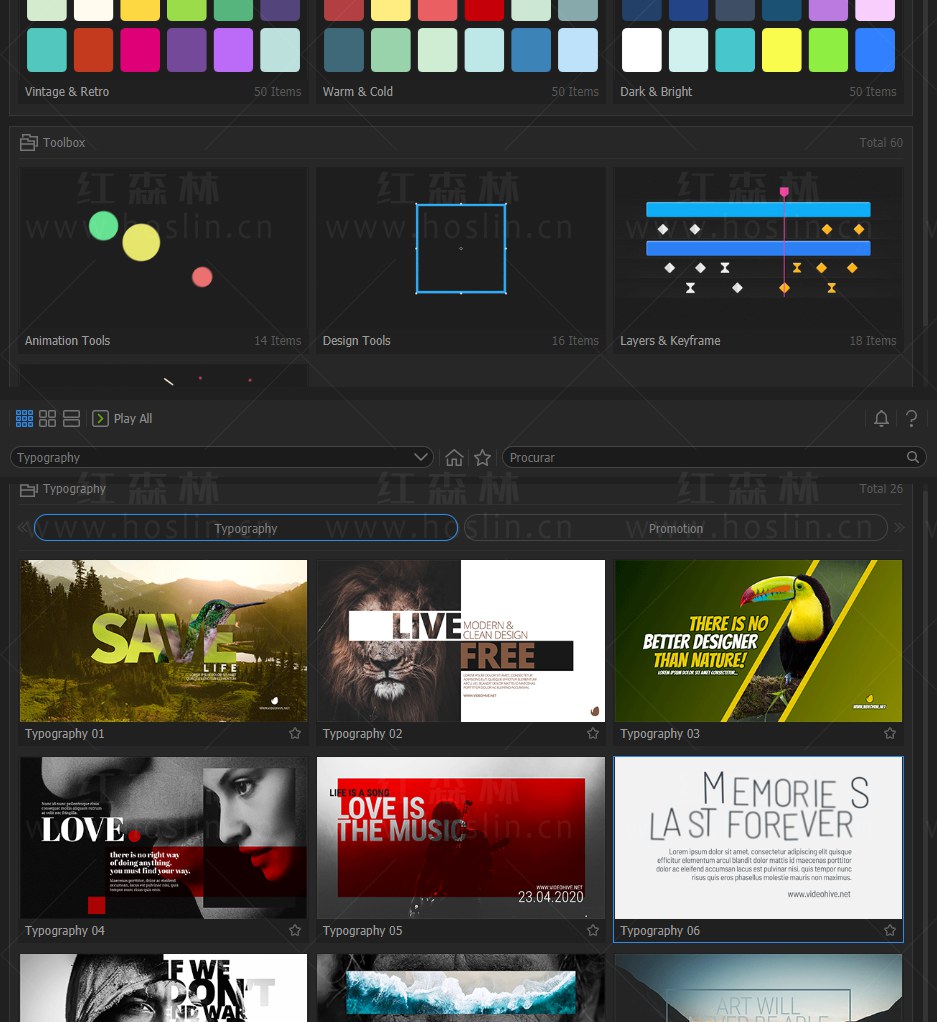This screenshot has height=1022, width=937.
Task: Click the Warm & Cold label
Action: point(358,91)
